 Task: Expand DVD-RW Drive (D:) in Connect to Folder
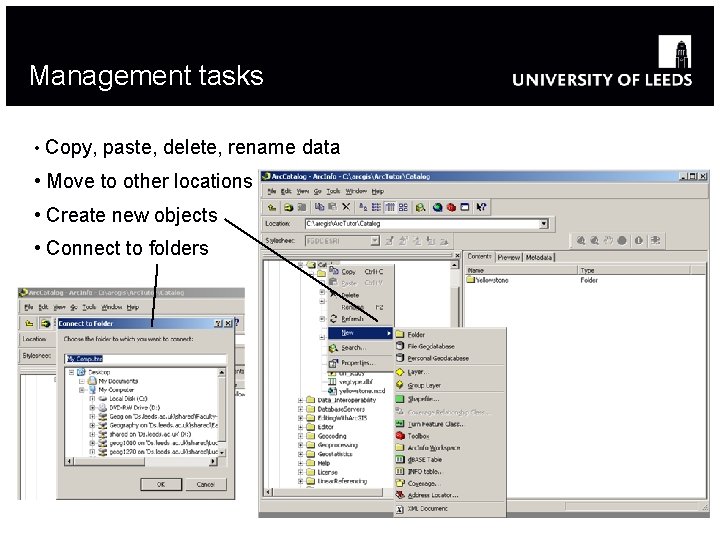point(92,408)
